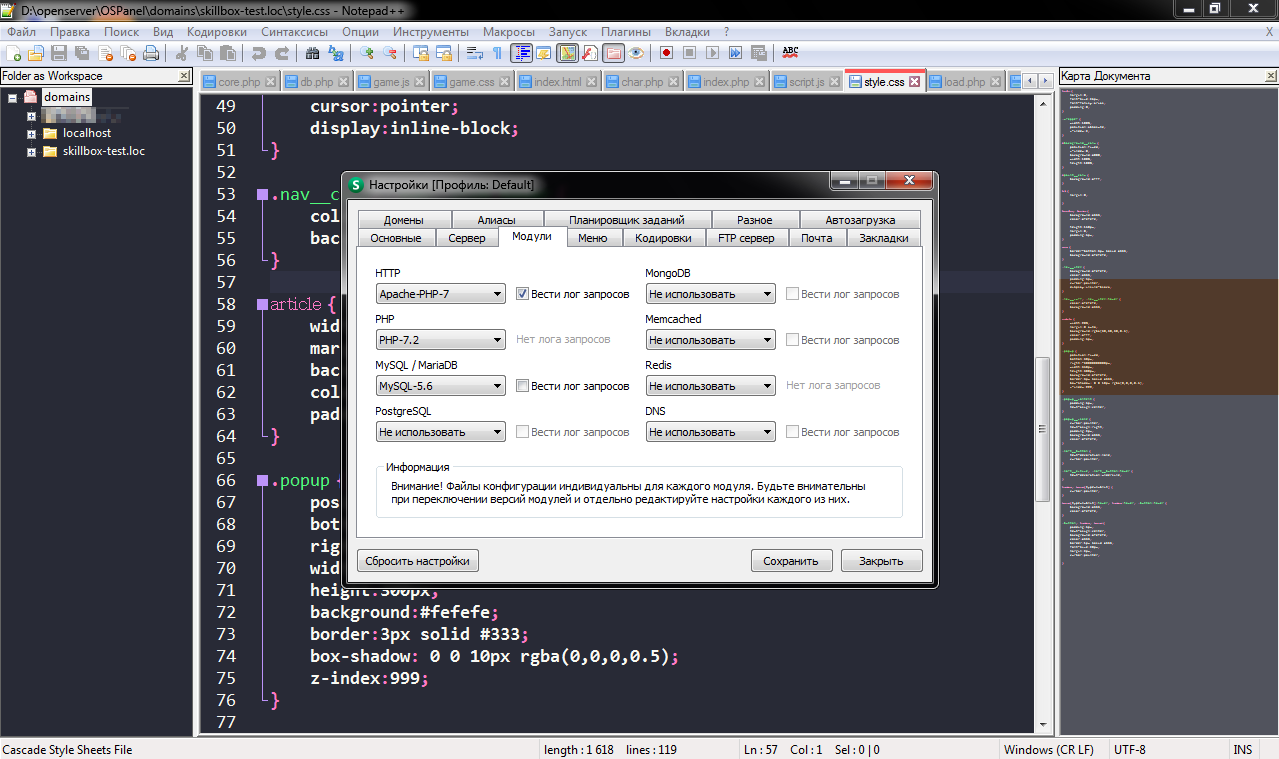Click the New file toolbar icon

tap(14, 53)
